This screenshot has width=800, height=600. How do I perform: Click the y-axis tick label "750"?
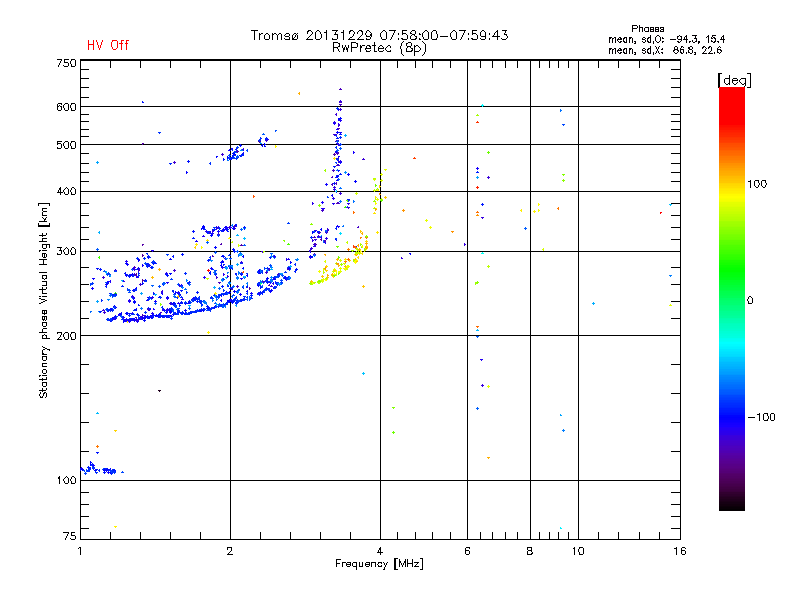(x=66, y=63)
